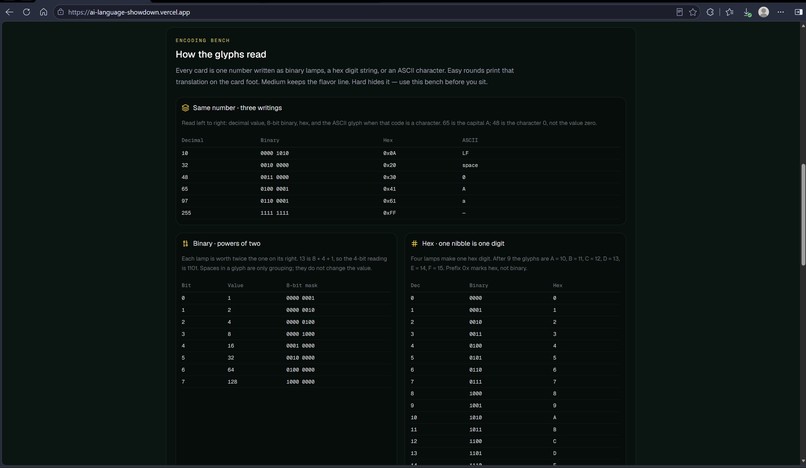Image resolution: width=806 pixels, height=468 pixels.
Task: Select hex digit 'D' in the 13 row
Action: point(555,454)
